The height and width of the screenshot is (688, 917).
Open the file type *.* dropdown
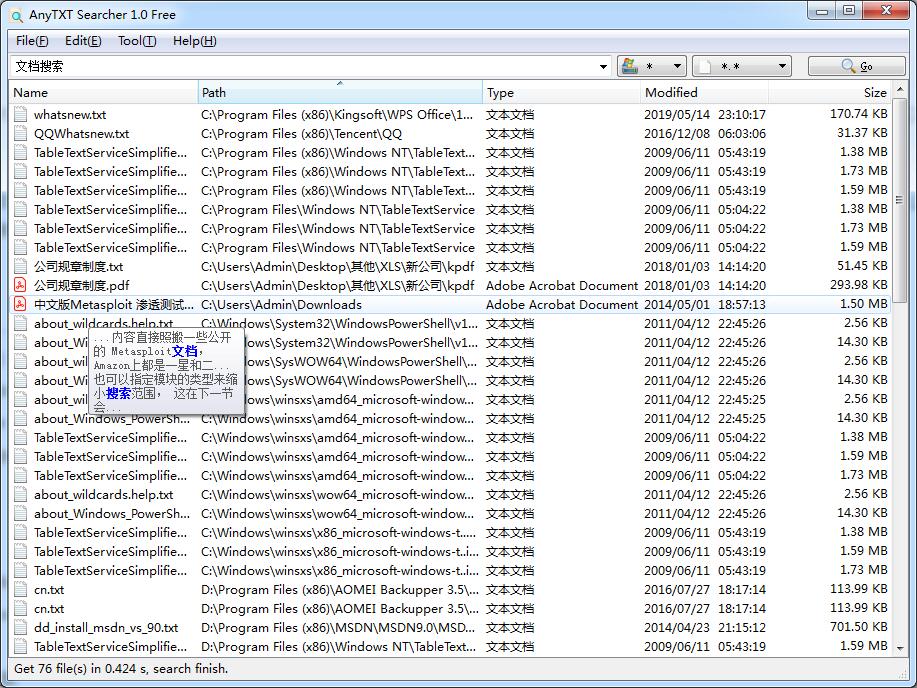pyautogui.click(x=742, y=66)
